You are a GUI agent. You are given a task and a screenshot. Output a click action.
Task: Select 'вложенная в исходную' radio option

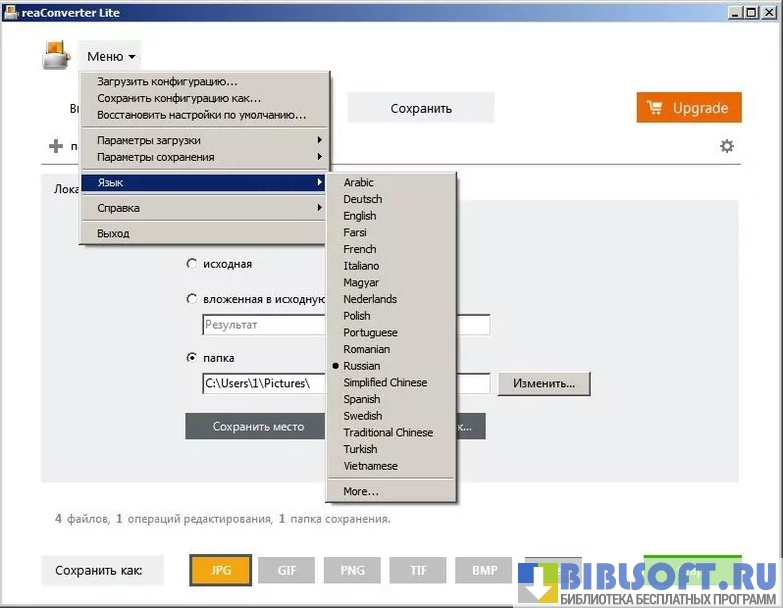[192, 298]
